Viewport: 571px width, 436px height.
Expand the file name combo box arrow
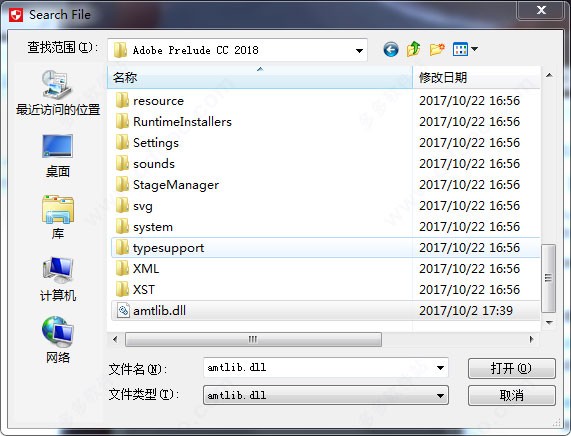pos(440,368)
